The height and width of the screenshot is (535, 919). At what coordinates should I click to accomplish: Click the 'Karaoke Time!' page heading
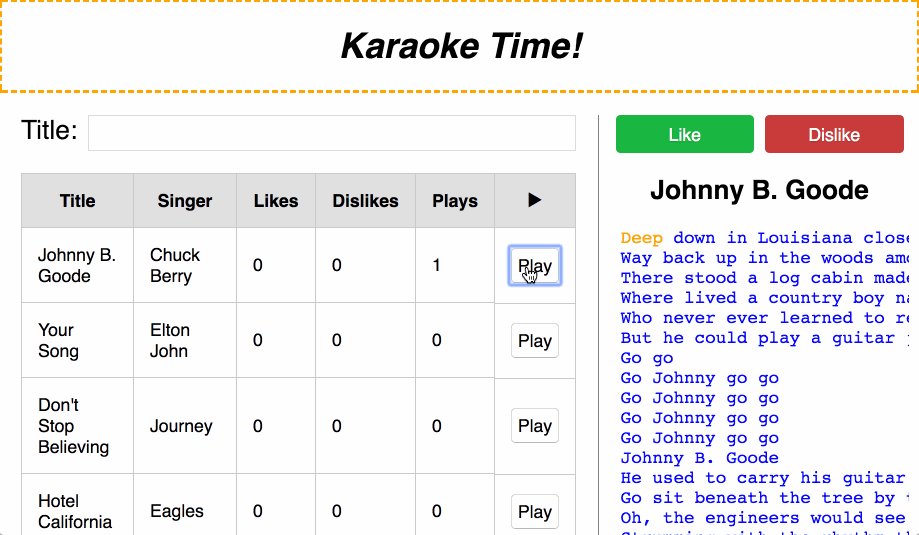pyautogui.click(x=462, y=46)
